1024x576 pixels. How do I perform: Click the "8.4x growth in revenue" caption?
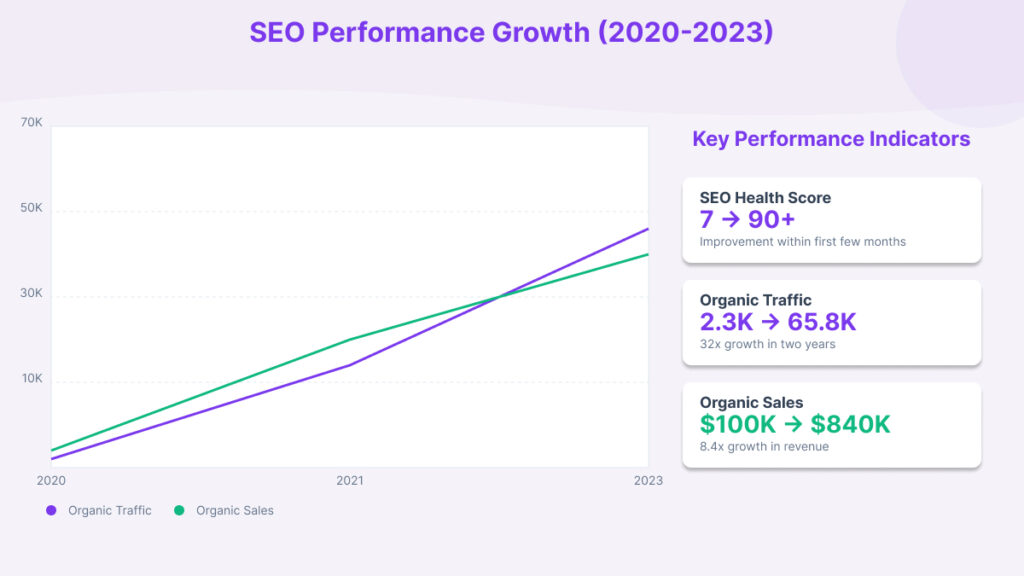pyautogui.click(x=764, y=446)
